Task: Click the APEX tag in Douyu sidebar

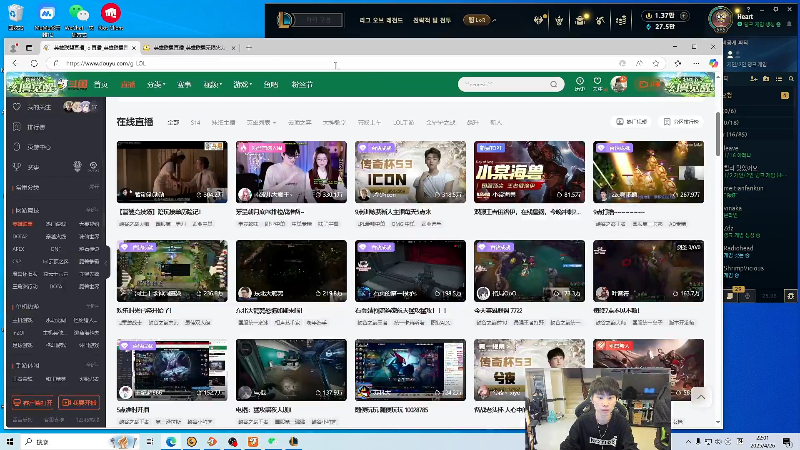Action: tap(18, 249)
